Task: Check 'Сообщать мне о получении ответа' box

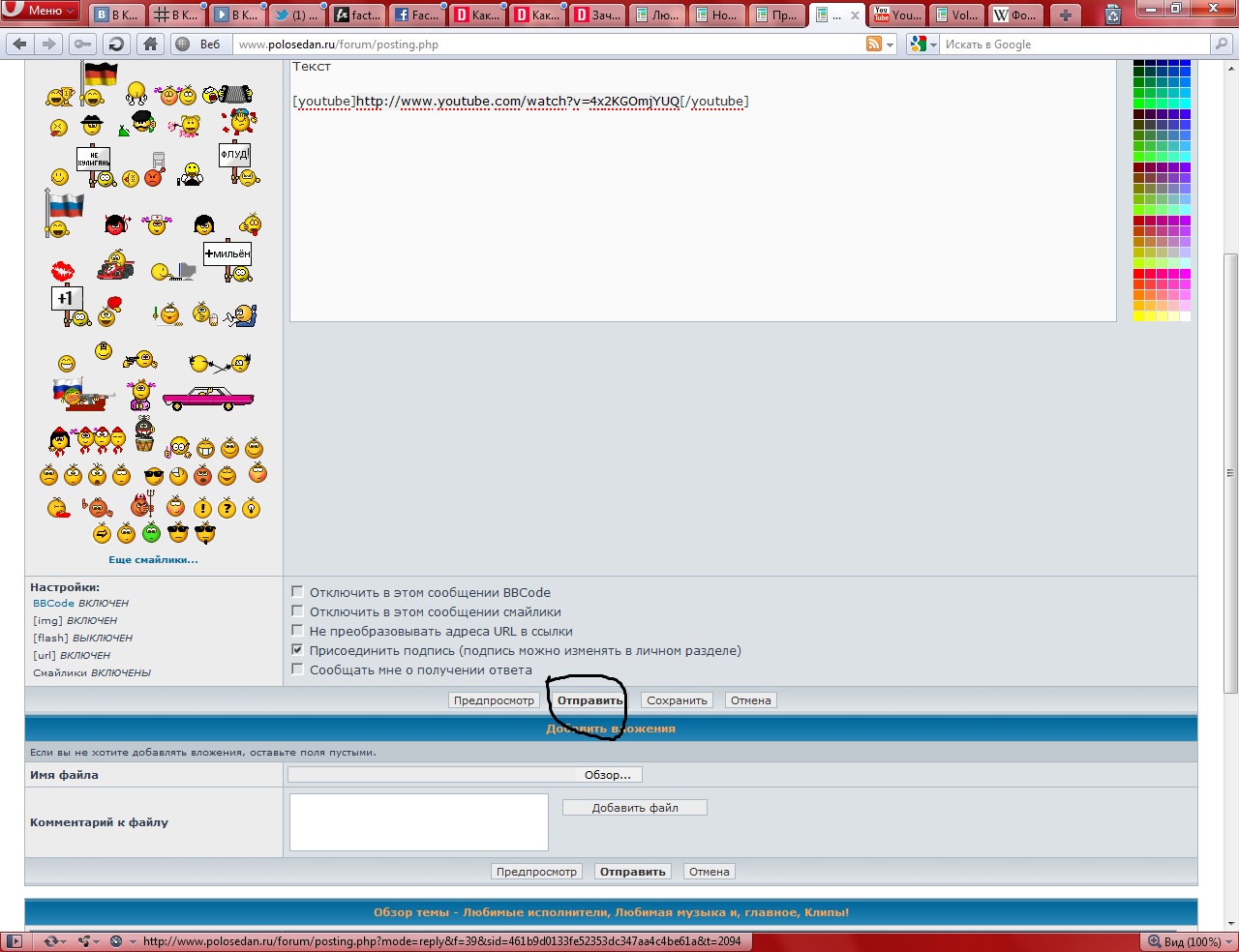Action: click(298, 669)
